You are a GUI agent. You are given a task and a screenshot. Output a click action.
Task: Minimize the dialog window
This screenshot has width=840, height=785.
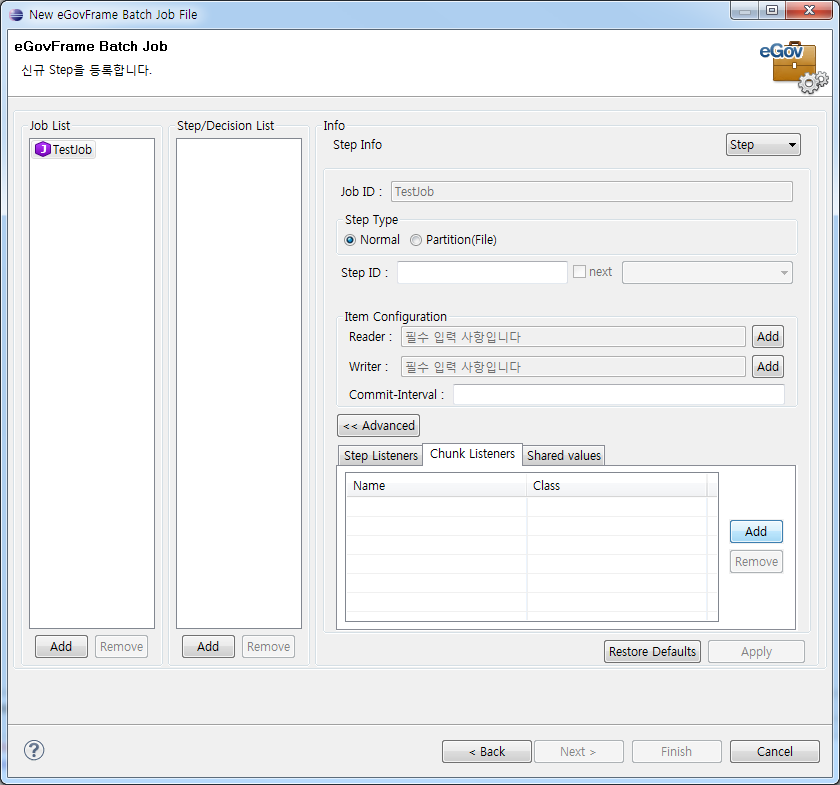744,11
